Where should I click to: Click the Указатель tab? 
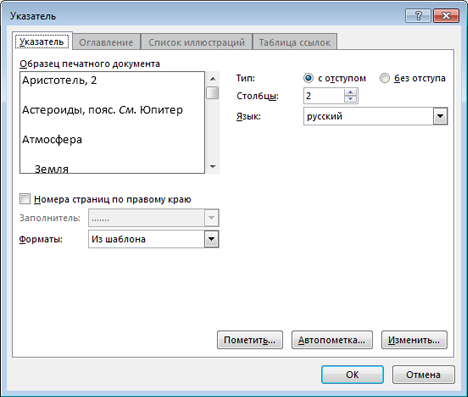click(42, 42)
